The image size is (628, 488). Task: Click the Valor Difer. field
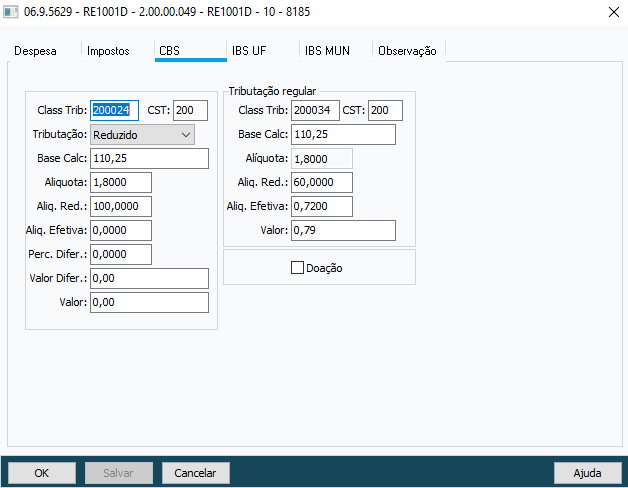pos(149,278)
